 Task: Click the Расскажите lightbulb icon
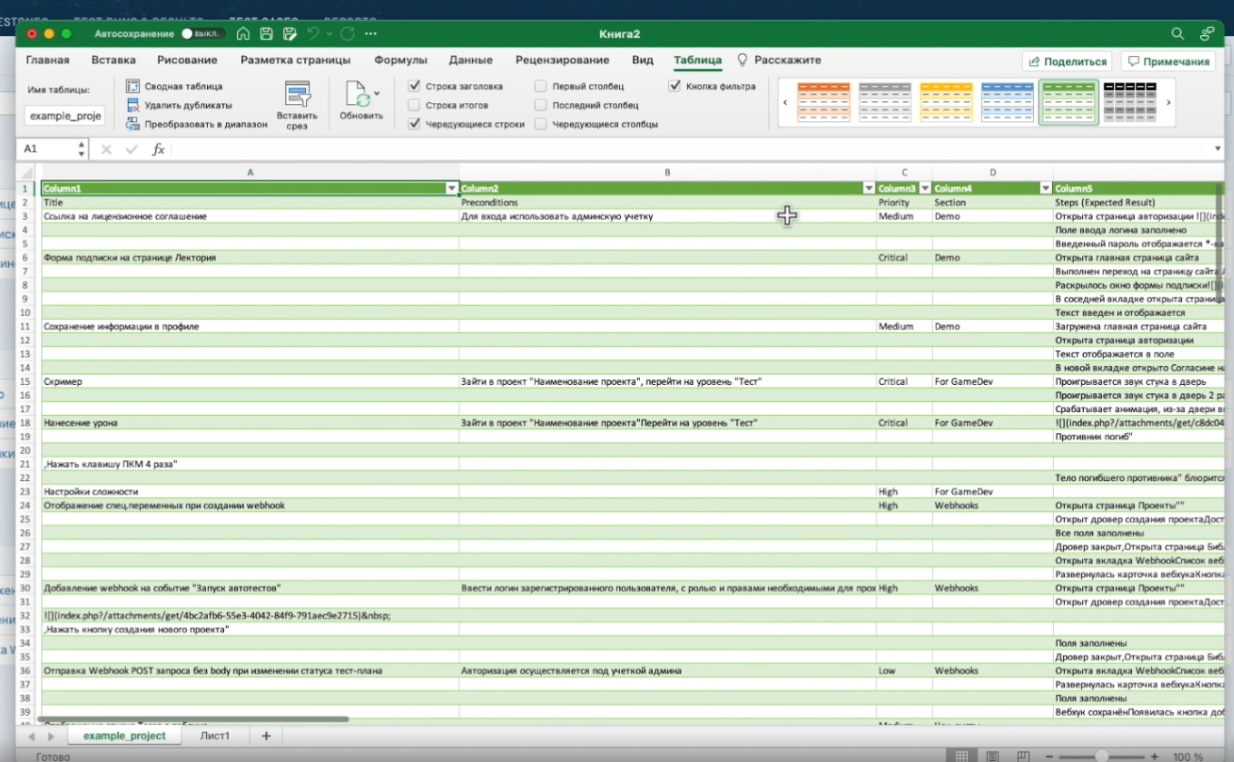[742, 60]
